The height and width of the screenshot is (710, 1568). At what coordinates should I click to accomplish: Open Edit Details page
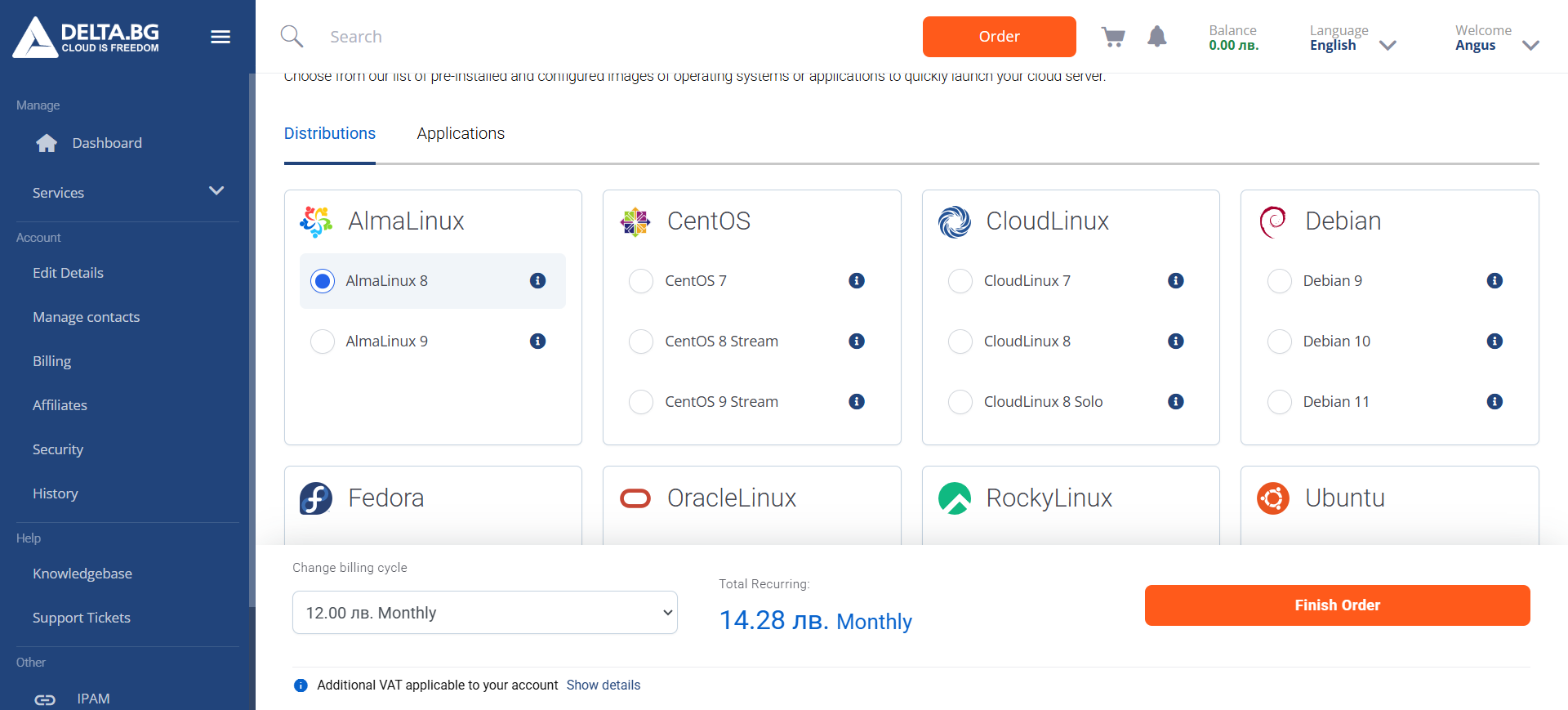tap(68, 273)
